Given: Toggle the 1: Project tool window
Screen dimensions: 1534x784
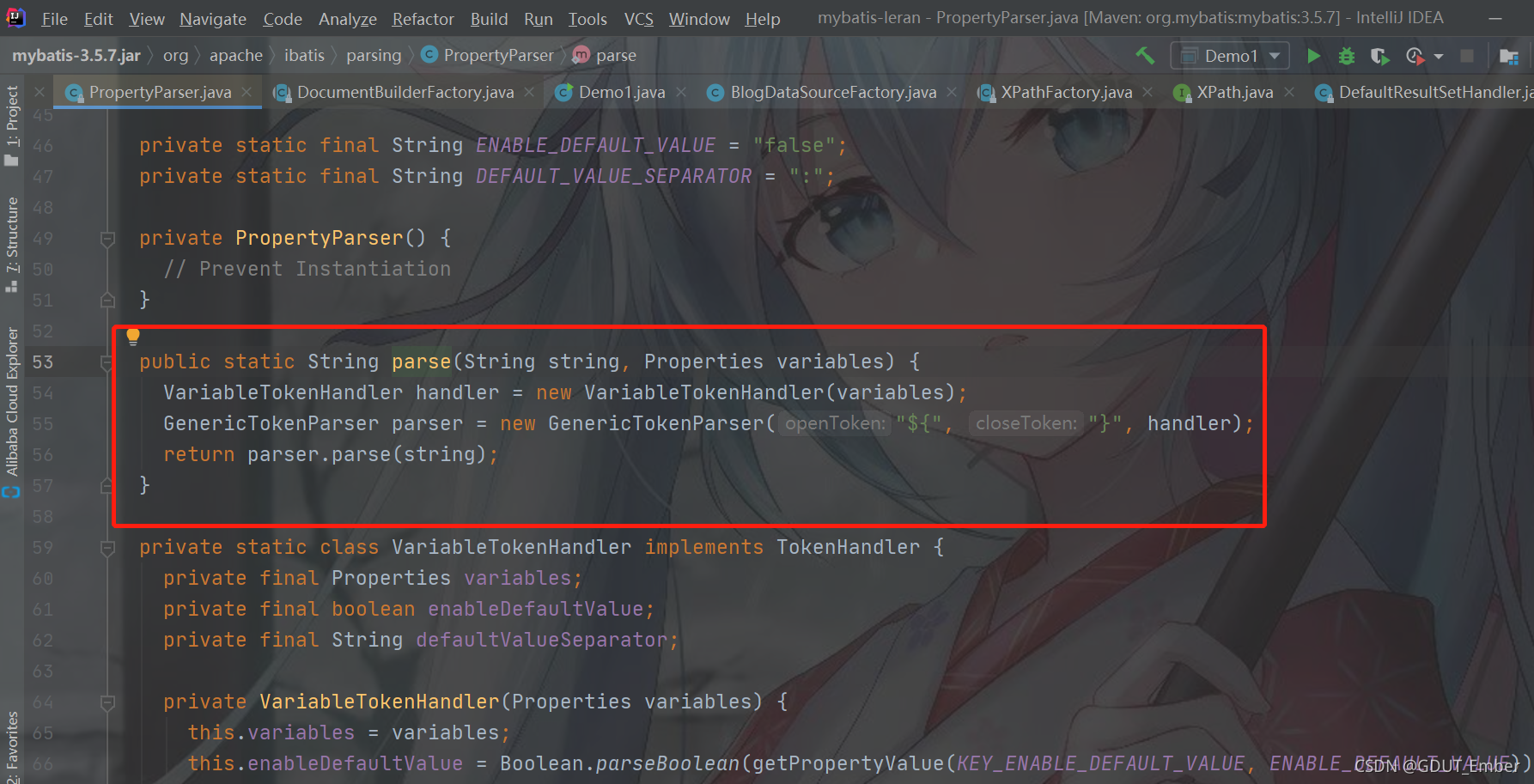Looking at the screenshot, I should 12,125.
